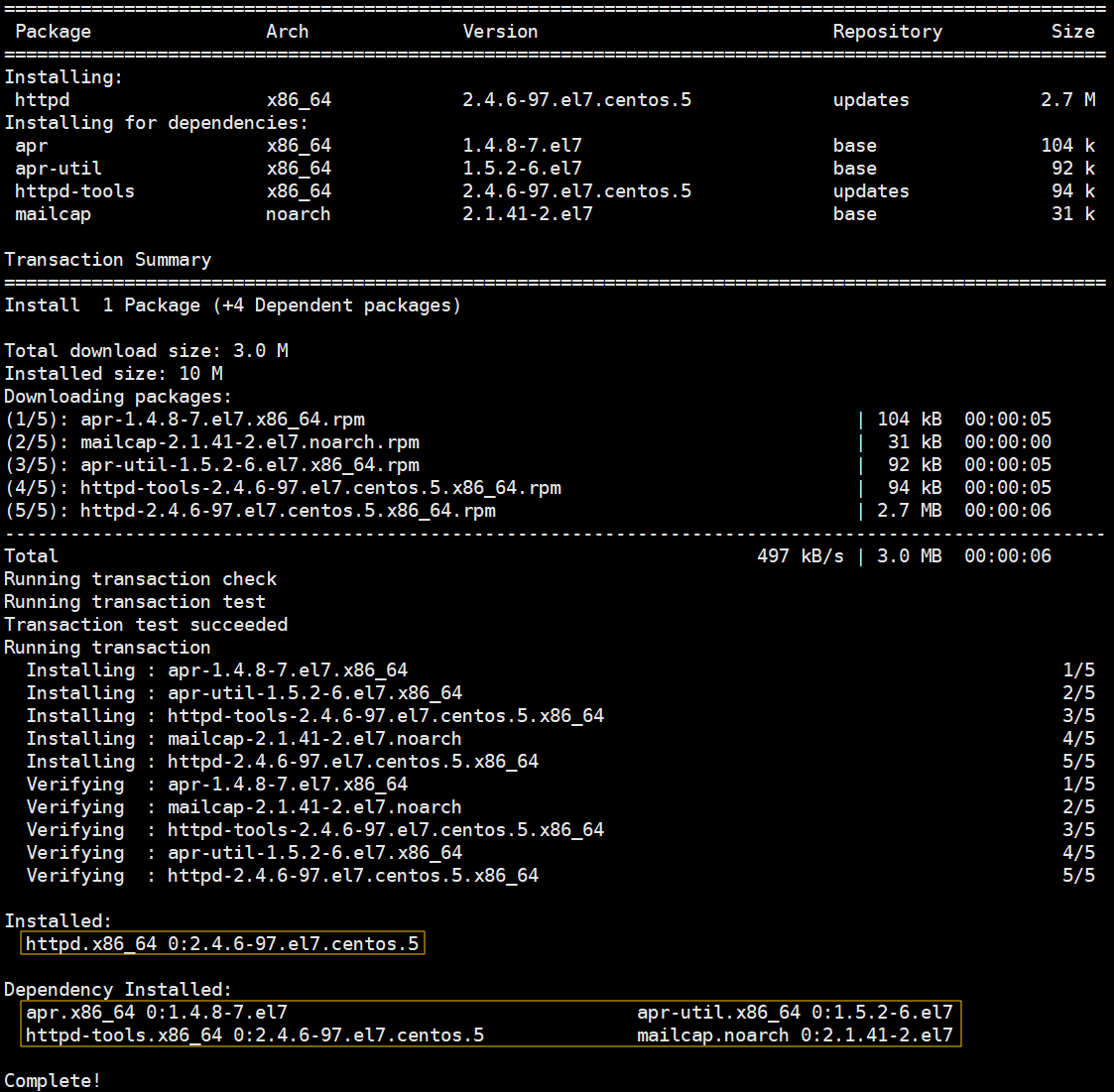The width and height of the screenshot is (1114, 1092).
Task: Click the 'Installing:' section label
Action: [63, 76]
